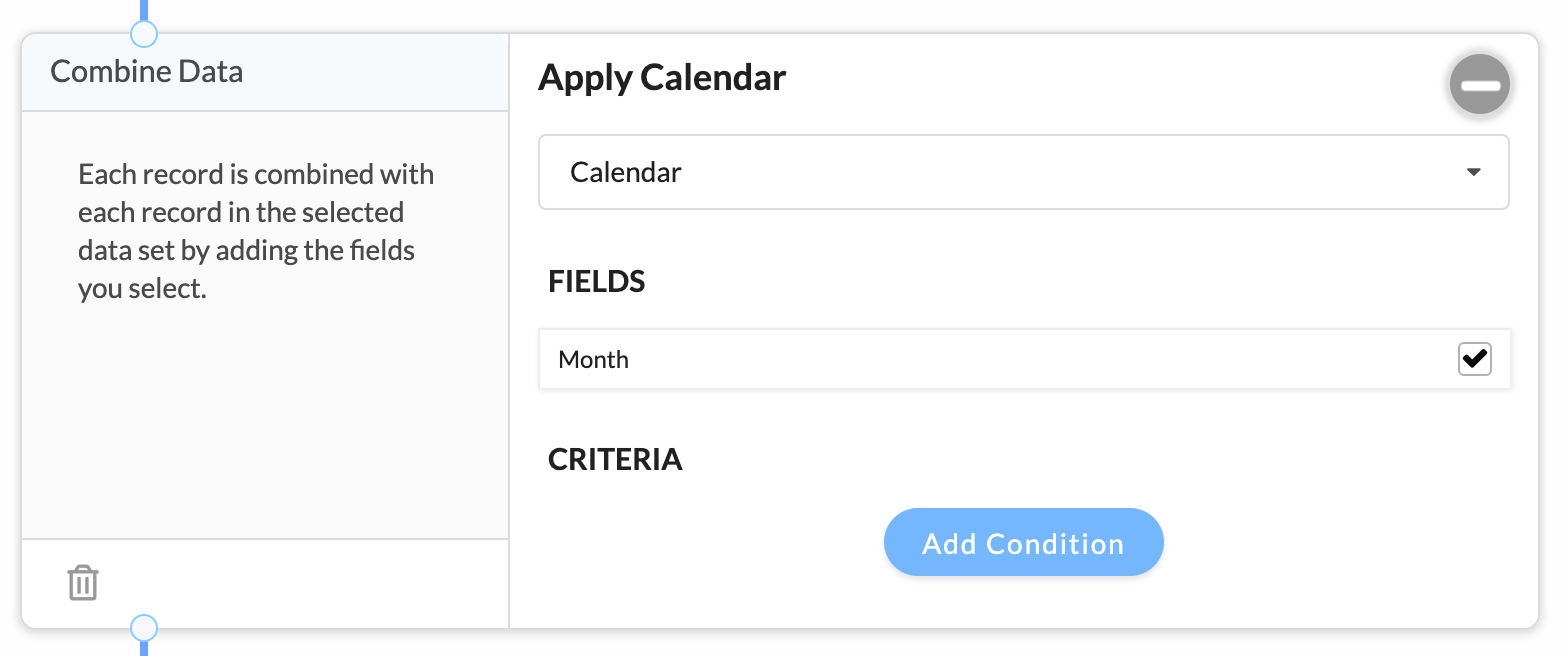The image size is (1564, 656).
Task: Click the blue connector line above the step
Action: (144, 10)
